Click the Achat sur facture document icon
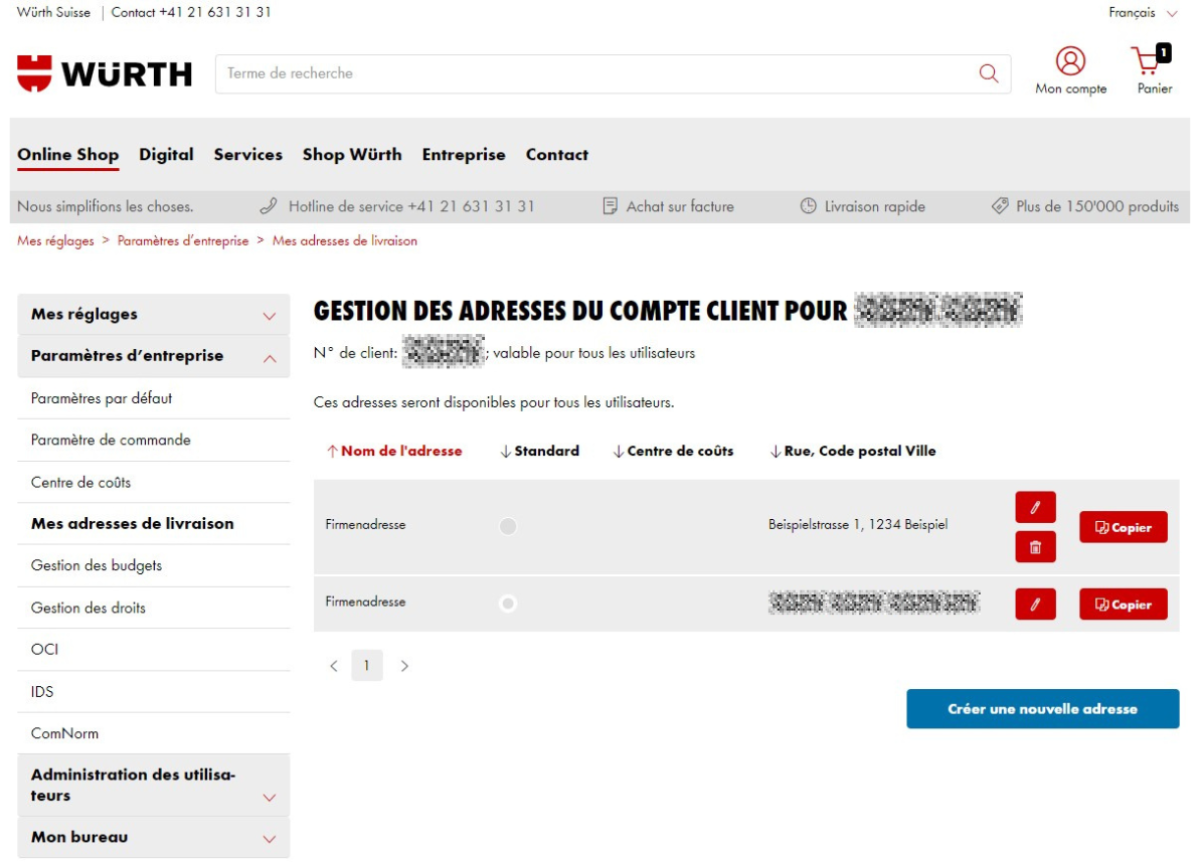Viewport: 1200px width, 865px height. [x=610, y=206]
